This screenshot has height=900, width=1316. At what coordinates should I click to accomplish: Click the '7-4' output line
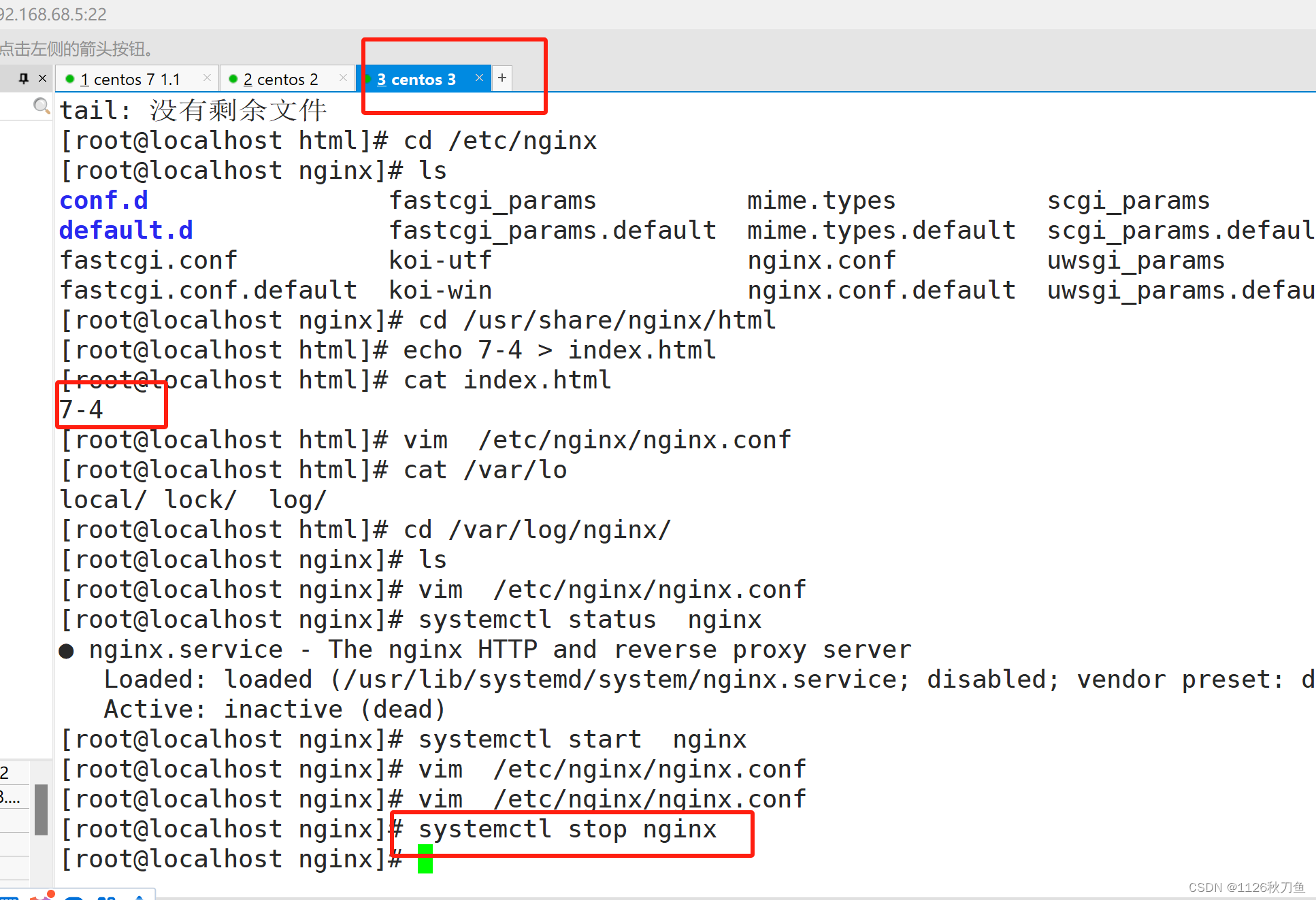81,410
